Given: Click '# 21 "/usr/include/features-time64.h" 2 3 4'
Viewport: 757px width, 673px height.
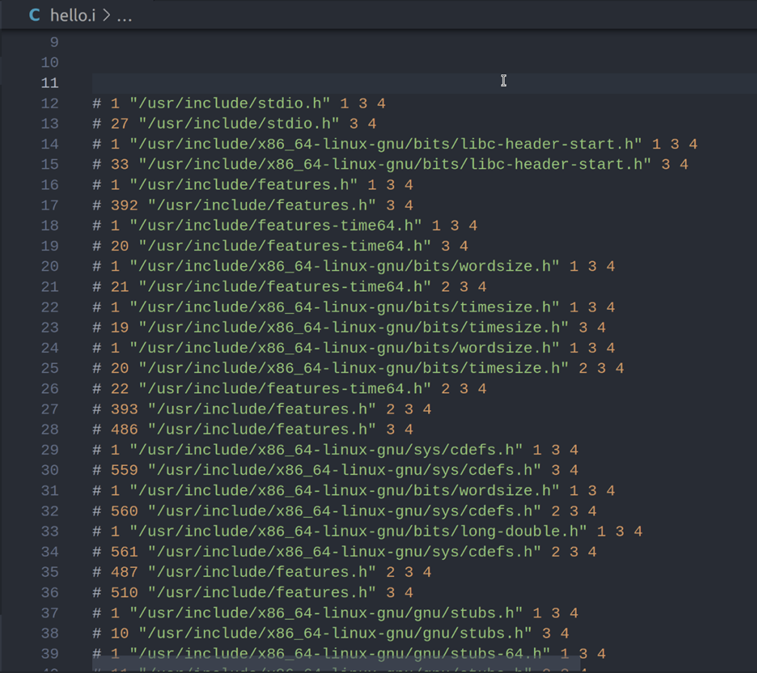Looking at the screenshot, I should 289,287.
